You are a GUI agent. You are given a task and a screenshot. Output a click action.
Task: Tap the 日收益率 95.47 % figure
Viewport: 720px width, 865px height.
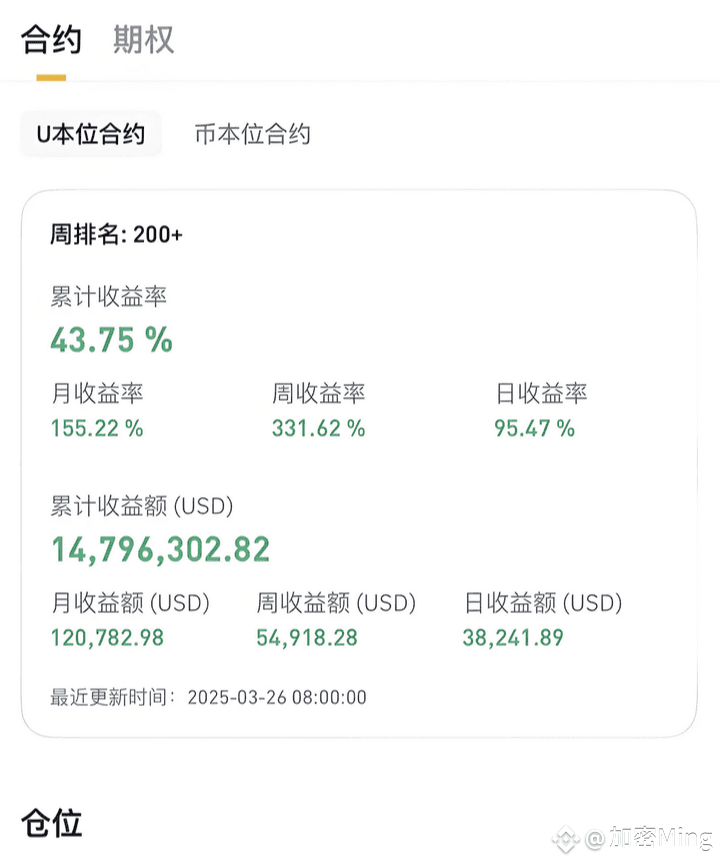click(x=534, y=428)
